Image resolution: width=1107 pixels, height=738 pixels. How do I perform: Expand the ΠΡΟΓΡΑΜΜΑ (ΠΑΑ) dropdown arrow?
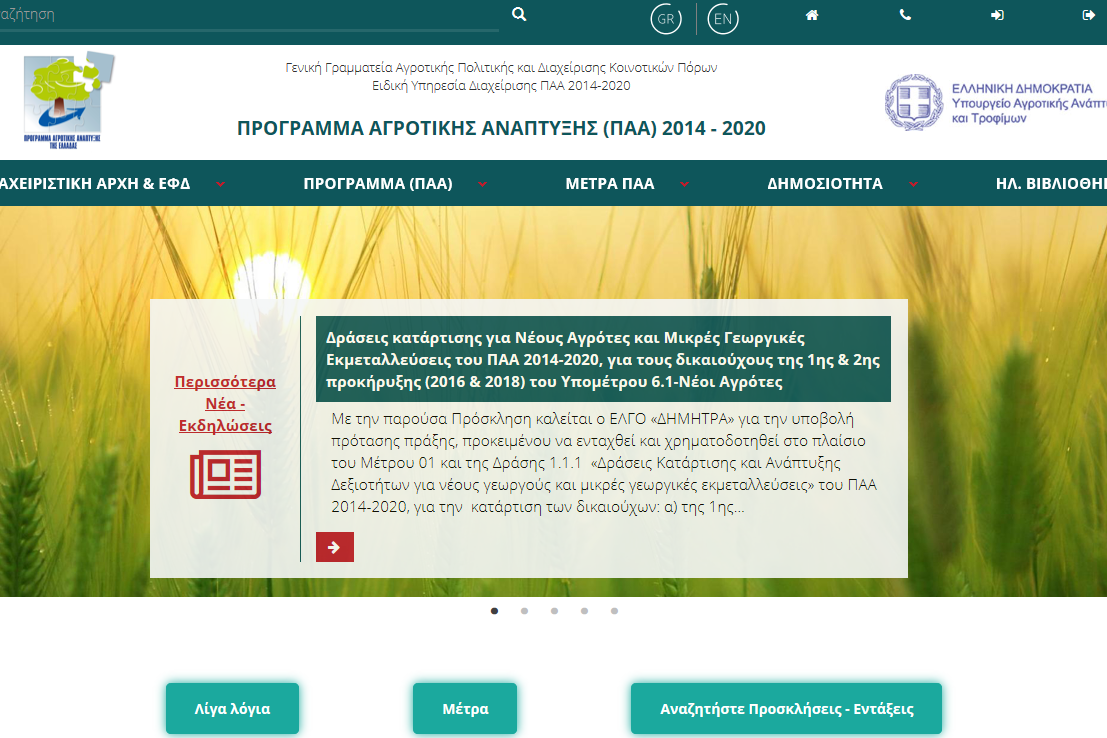click(483, 184)
